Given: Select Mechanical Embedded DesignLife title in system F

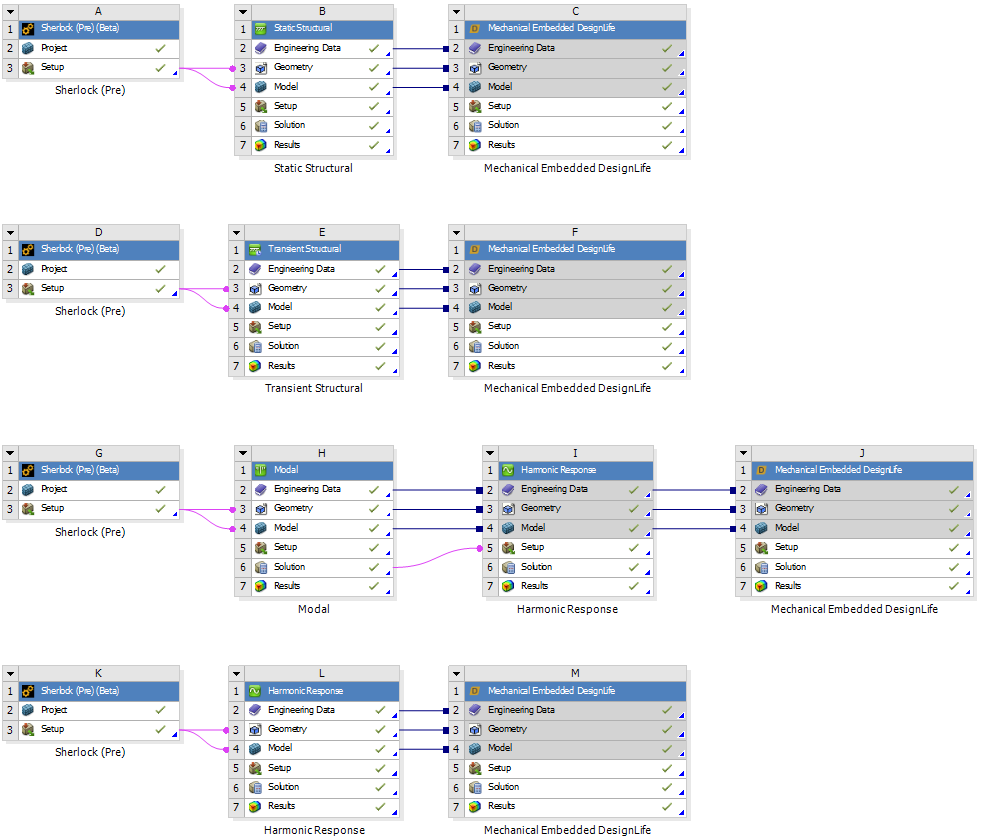Looking at the screenshot, I should click(x=576, y=249).
